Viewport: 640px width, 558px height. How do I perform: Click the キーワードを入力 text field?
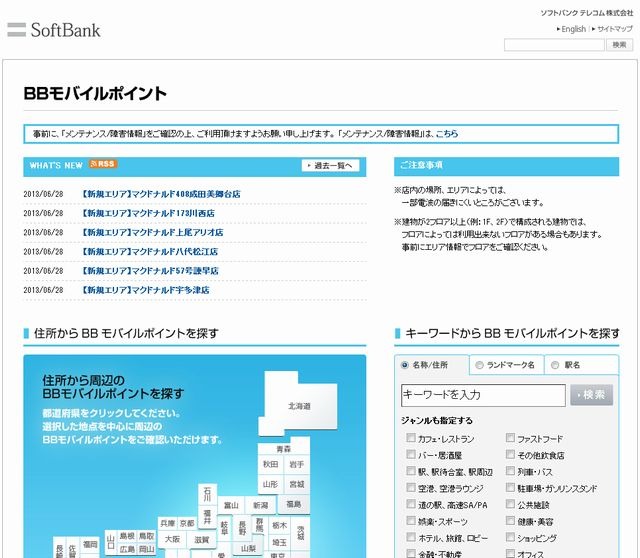click(x=483, y=395)
